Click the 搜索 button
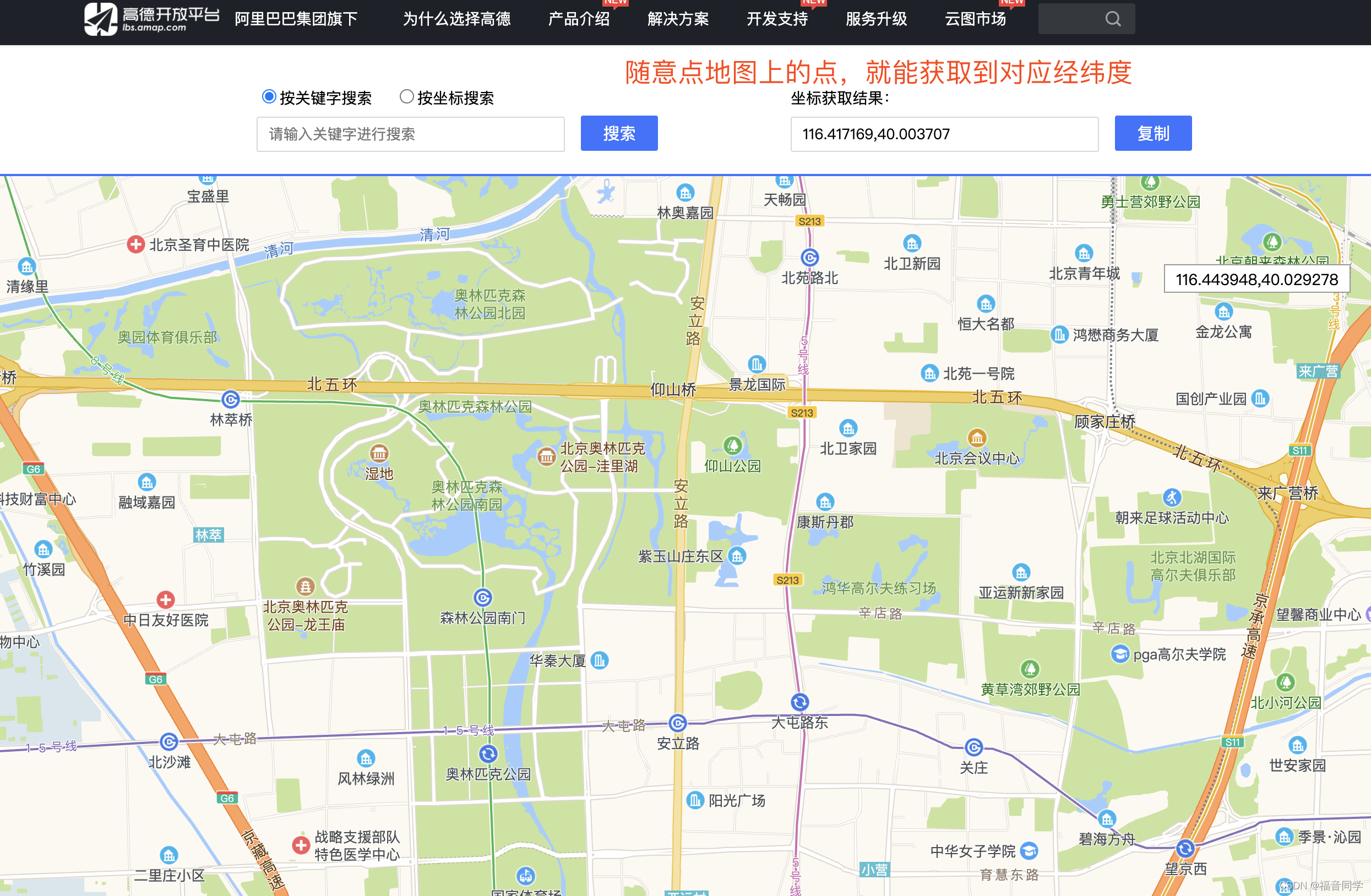The image size is (1371, 896). 619,134
